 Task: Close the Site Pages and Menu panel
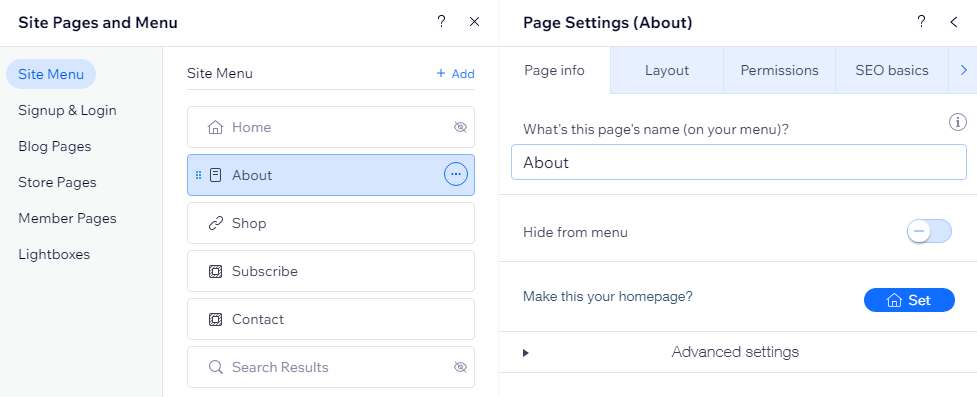click(474, 22)
